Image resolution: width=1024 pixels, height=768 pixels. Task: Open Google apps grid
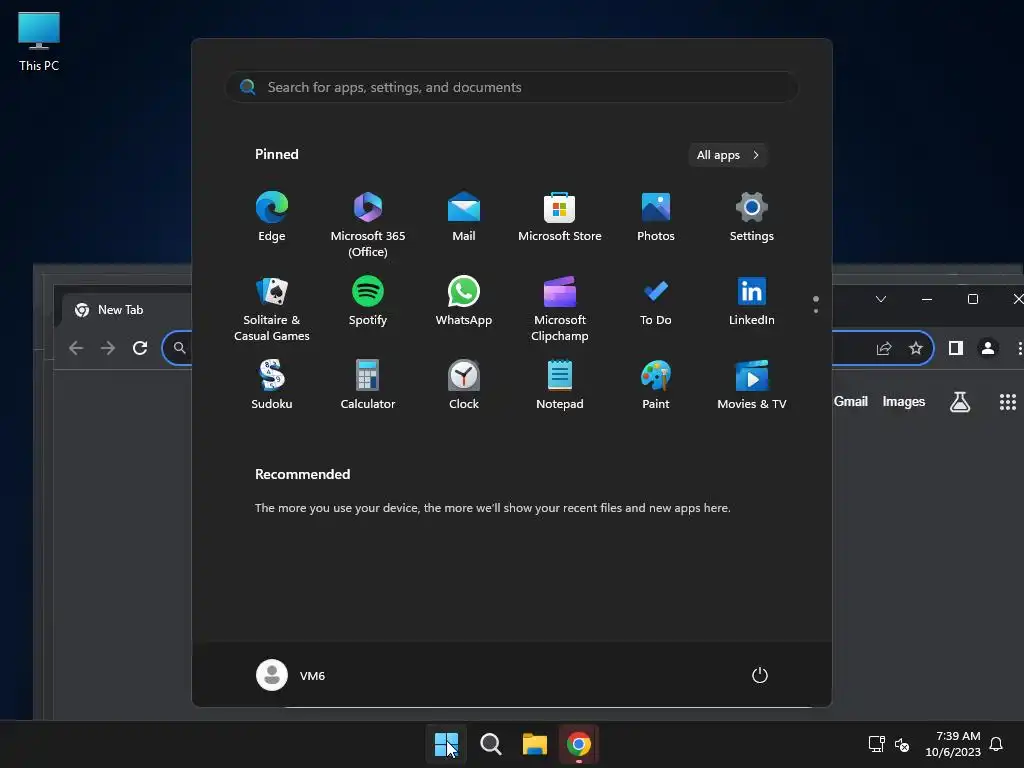click(1008, 402)
